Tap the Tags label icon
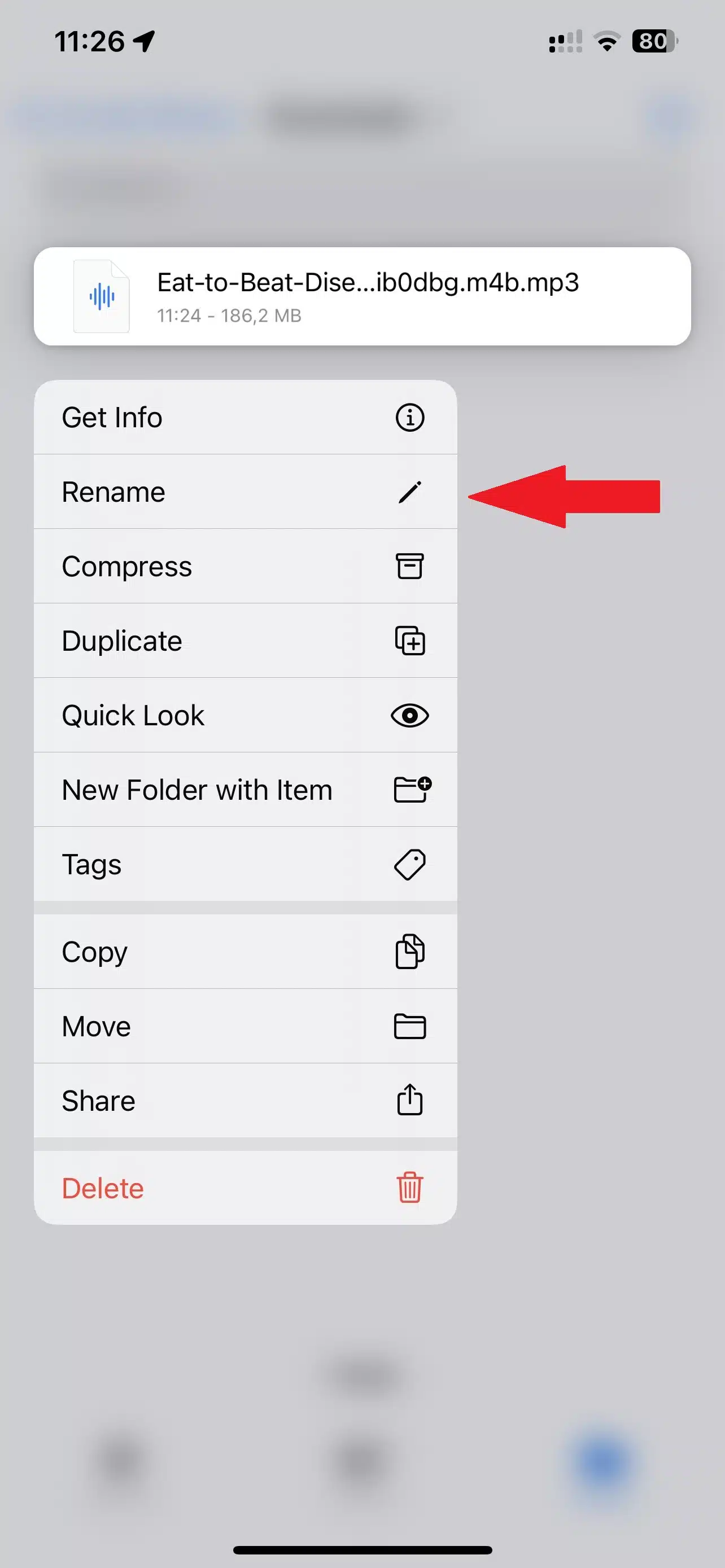This screenshot has width=725, height=1568. 410,864
